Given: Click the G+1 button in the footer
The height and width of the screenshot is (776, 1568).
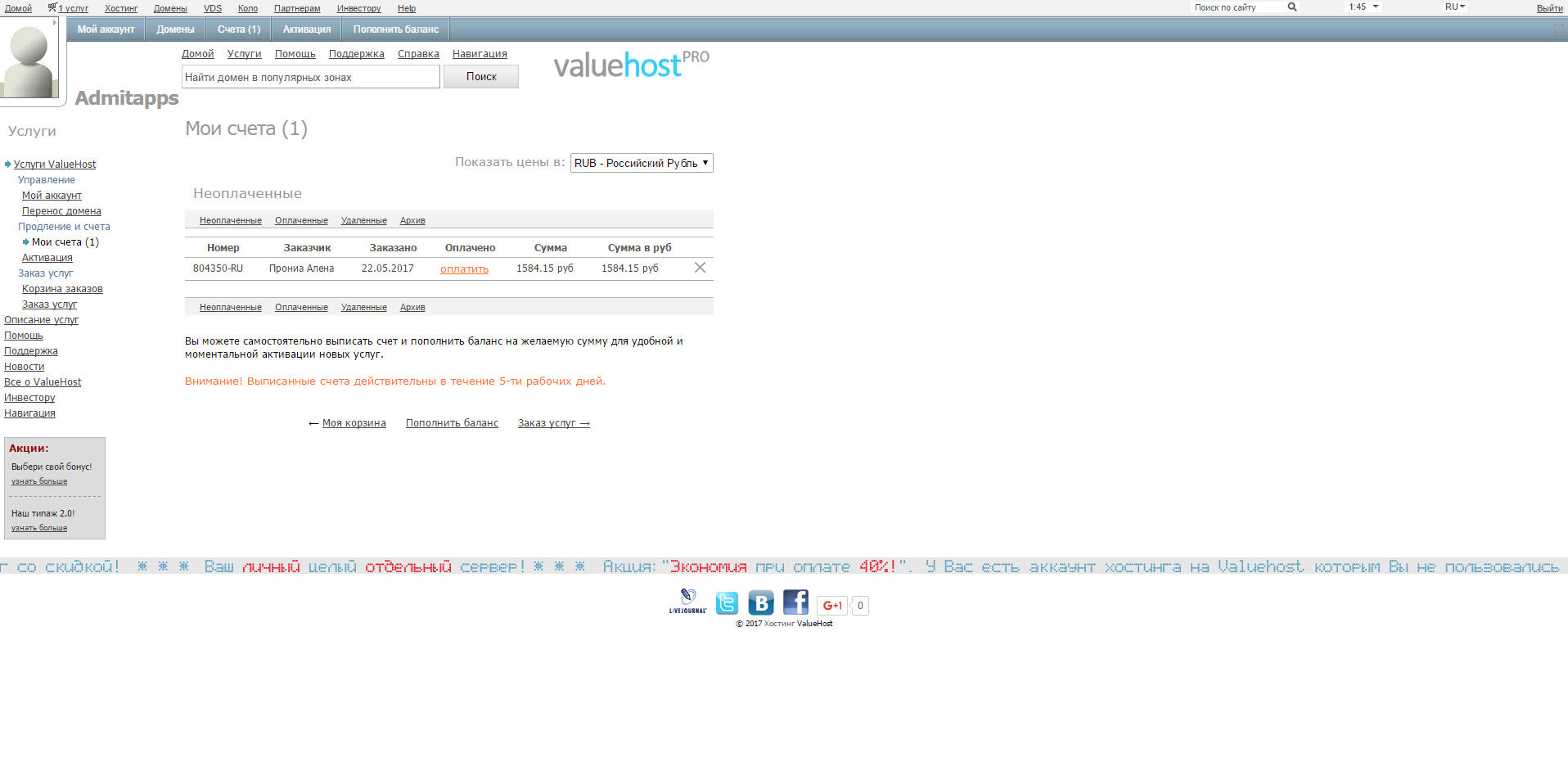Looking at the screenshot, I should click(831, 605).
